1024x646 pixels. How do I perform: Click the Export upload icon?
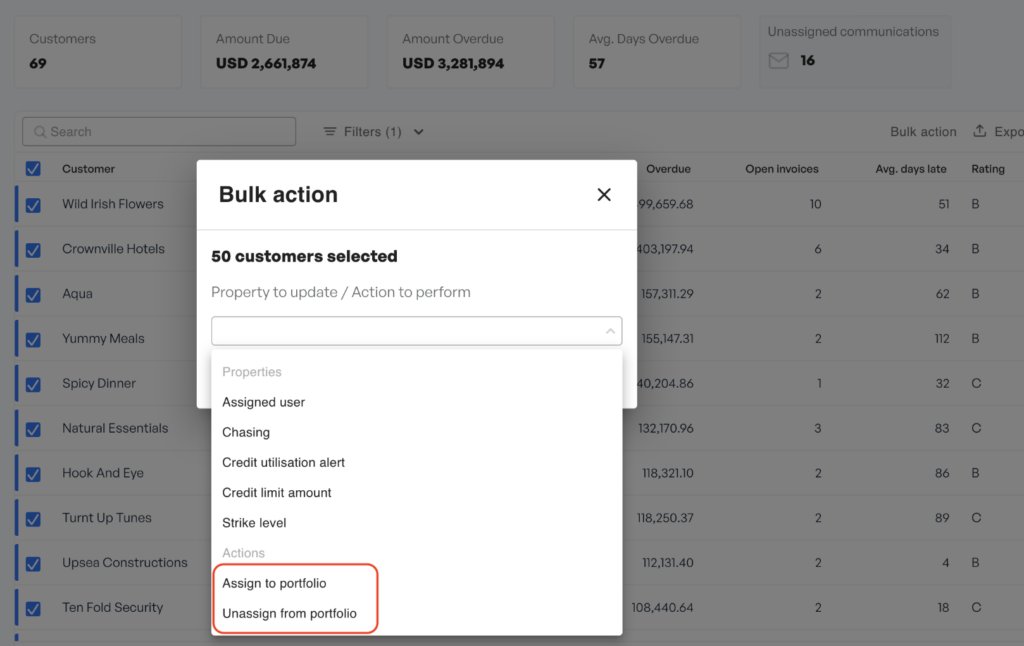point(979,131)
